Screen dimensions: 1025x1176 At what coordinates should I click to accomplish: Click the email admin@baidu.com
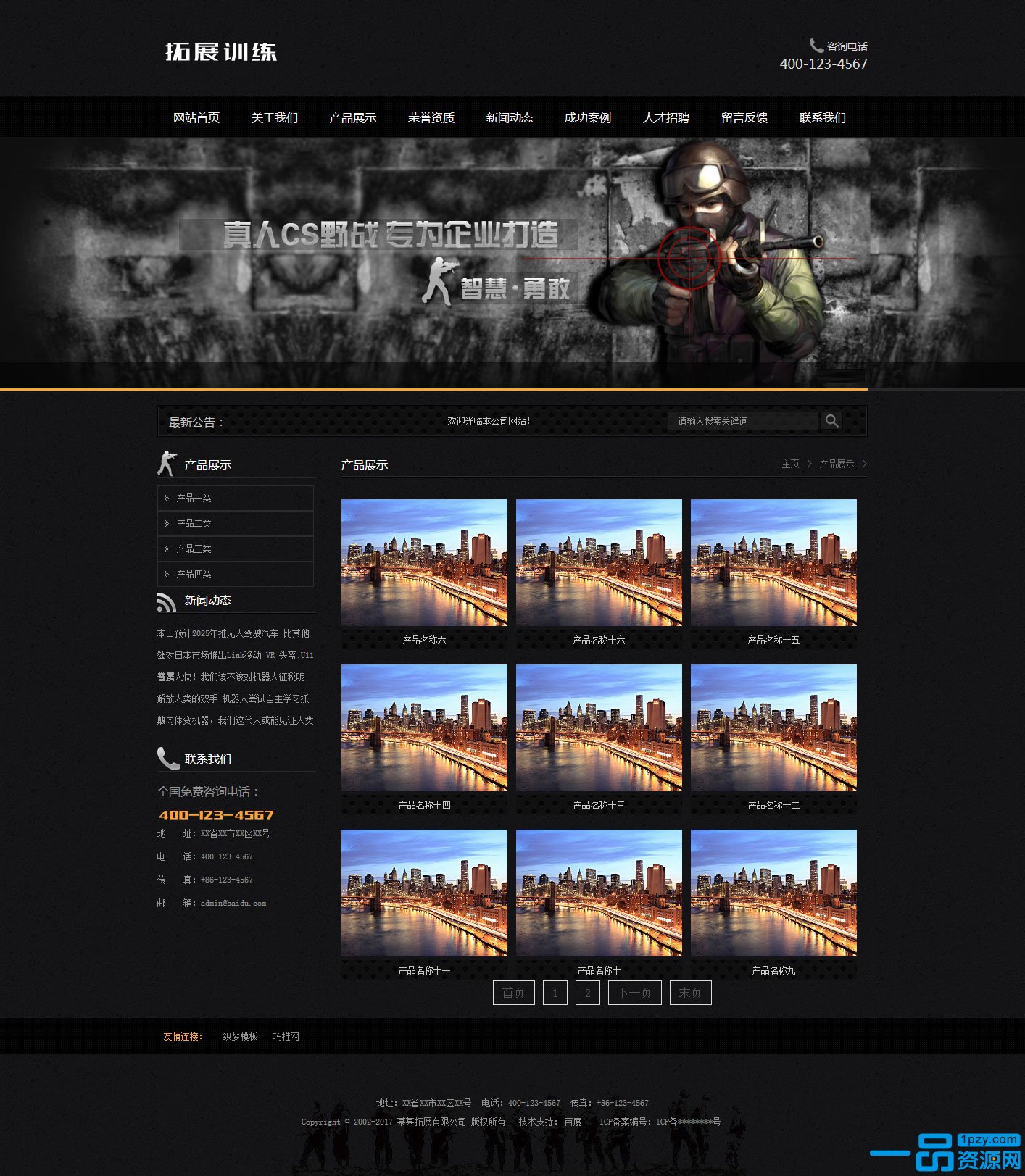pos(233,903)
